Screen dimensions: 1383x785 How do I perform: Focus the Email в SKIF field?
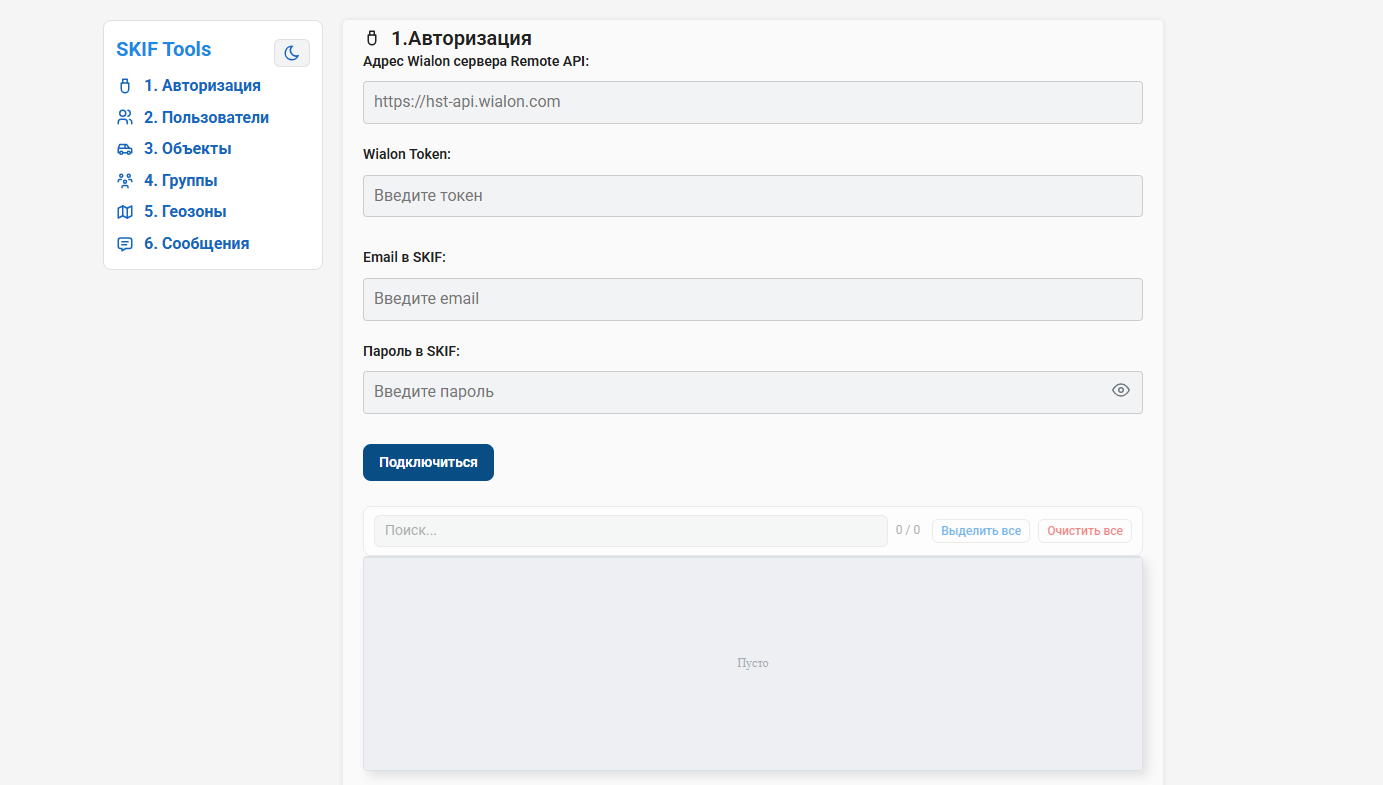pyautogui.click(x=753, y=299)
